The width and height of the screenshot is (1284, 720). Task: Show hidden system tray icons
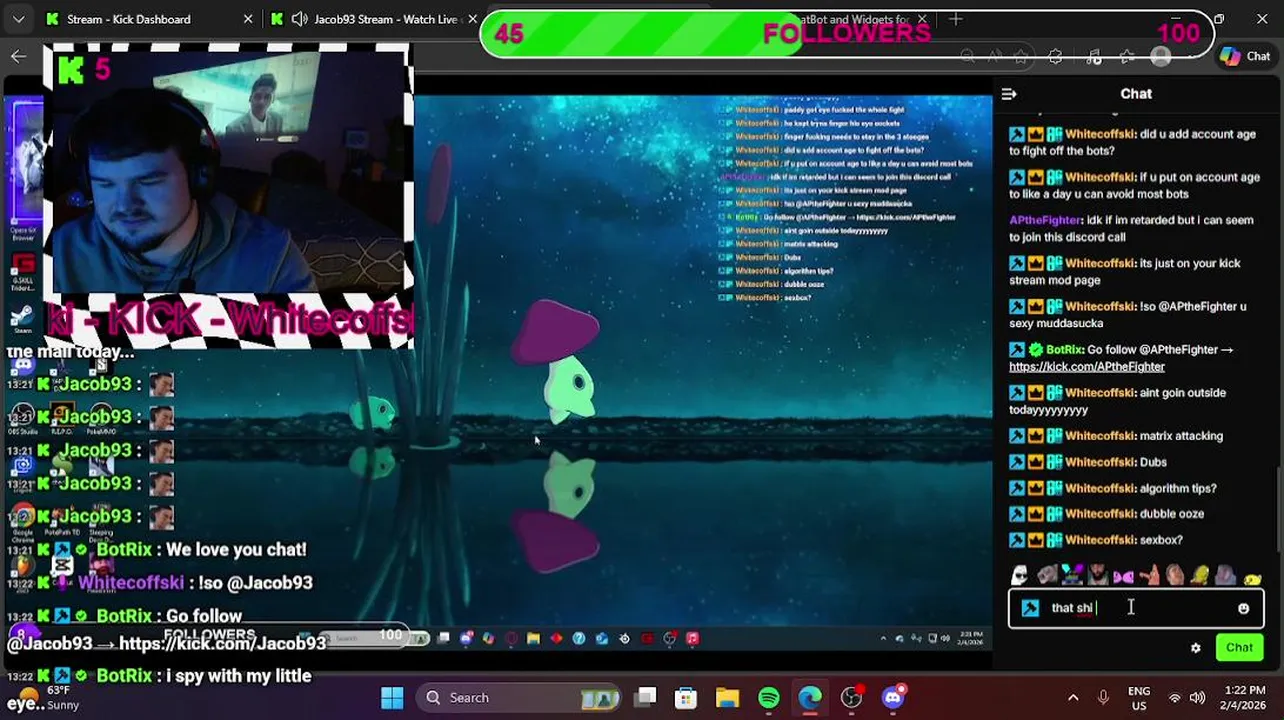click(x=1073, y=698)
